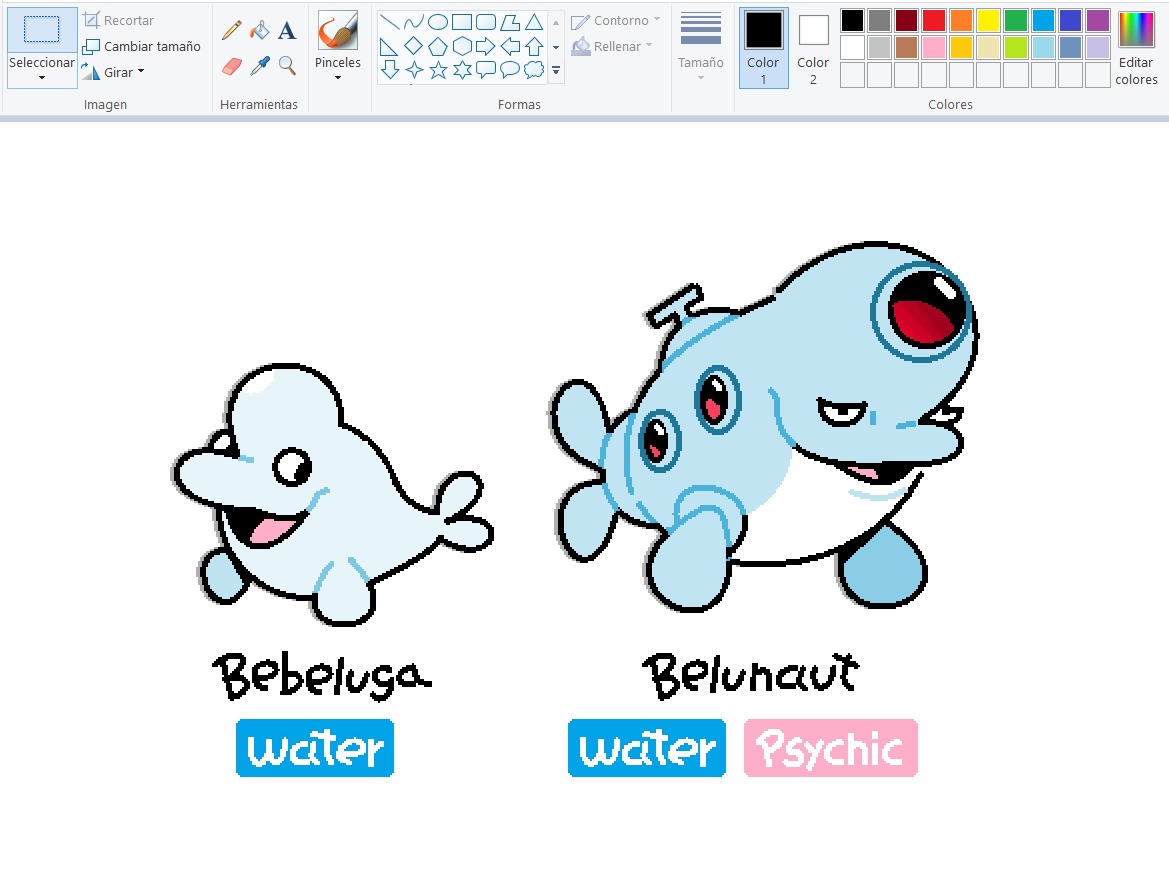Pick the brown color swatch
This screenshot has height=888, width=1169.
point(907,48)
